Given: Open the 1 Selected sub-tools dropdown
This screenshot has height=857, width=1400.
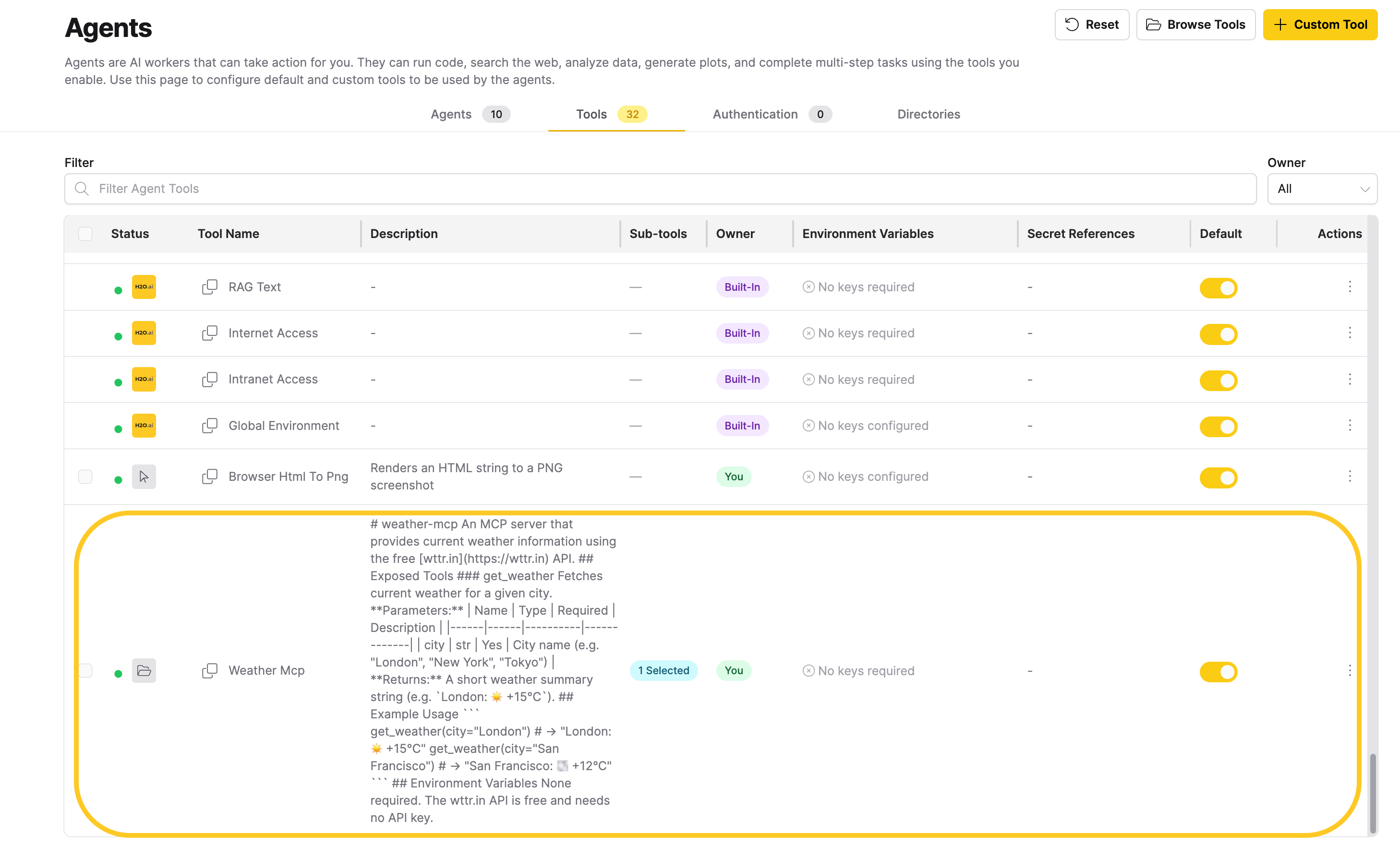Looking at the screenshot, I should pos(663,671).
